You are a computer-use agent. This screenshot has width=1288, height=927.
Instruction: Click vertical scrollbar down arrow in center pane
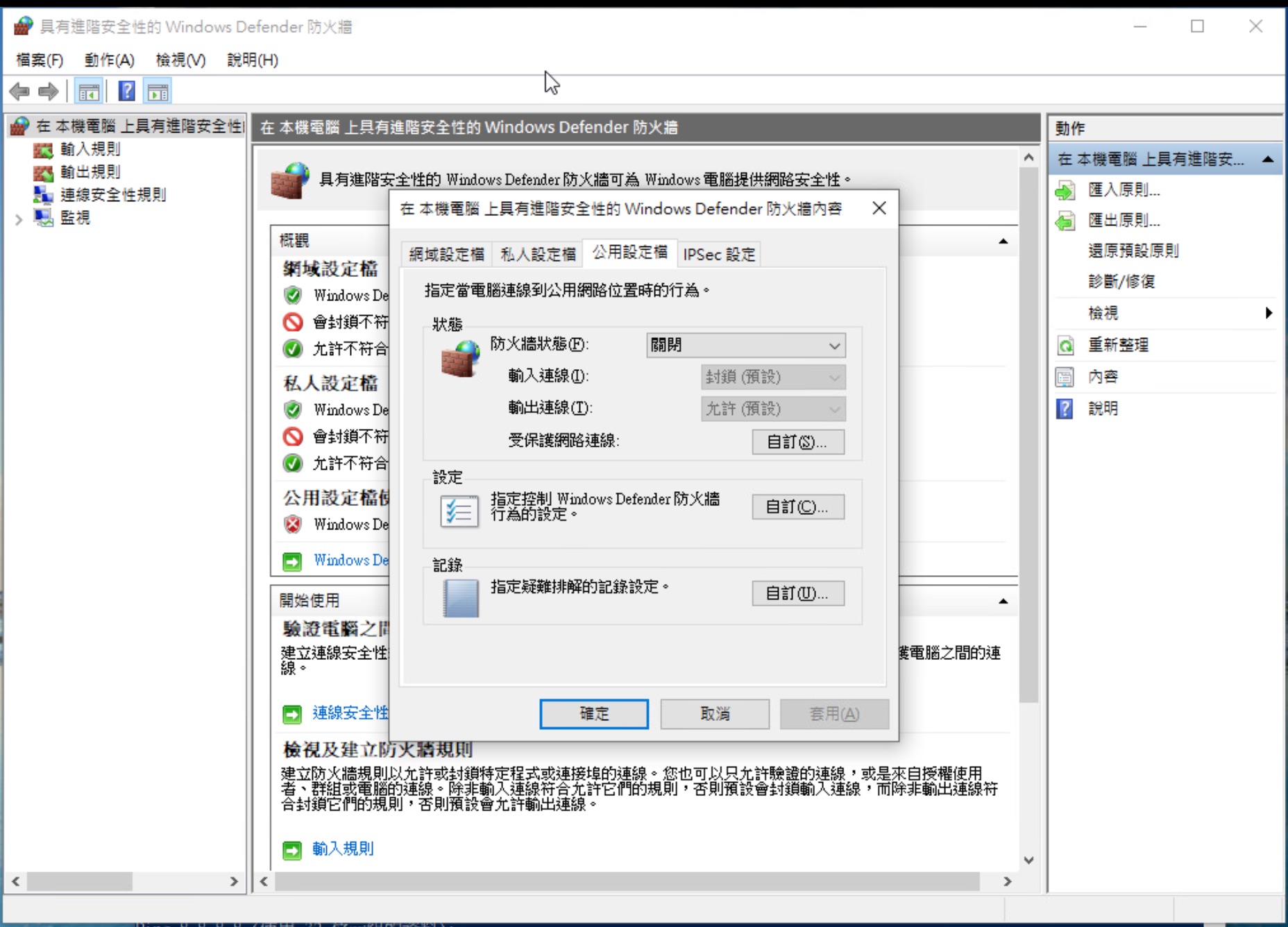click(x=1028, y=860)
